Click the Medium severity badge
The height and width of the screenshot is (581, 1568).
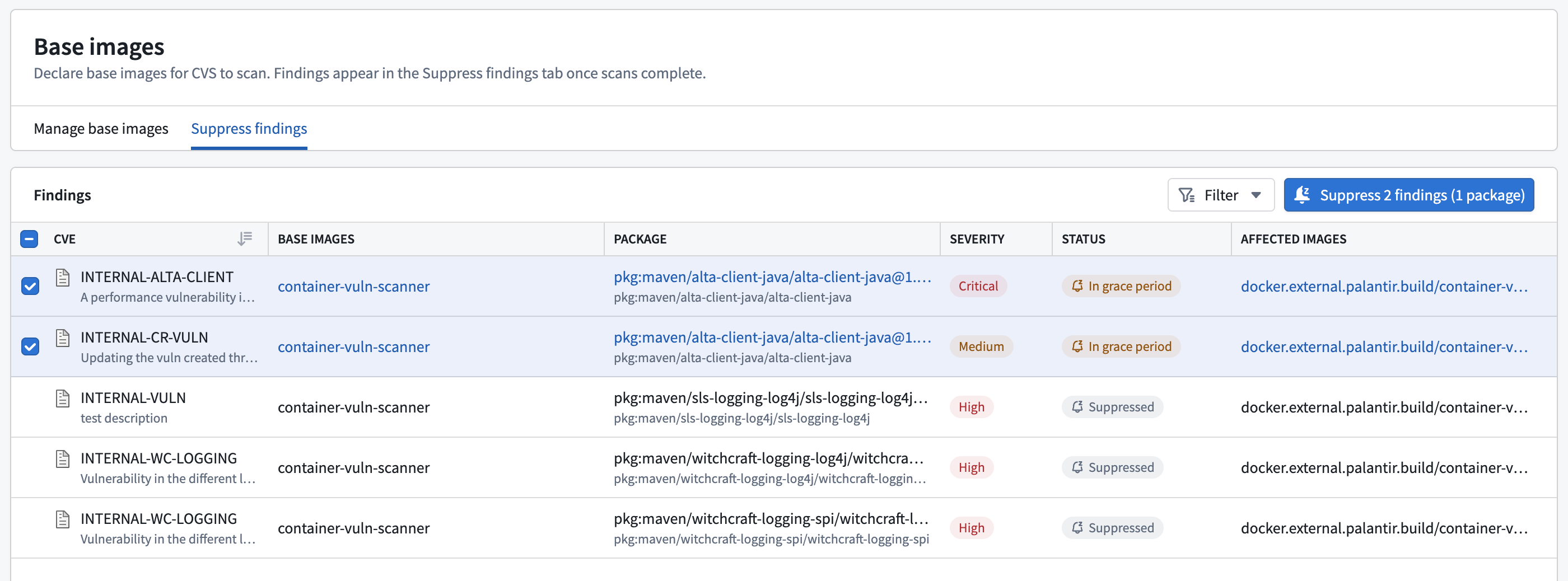(x=981, y=346)
